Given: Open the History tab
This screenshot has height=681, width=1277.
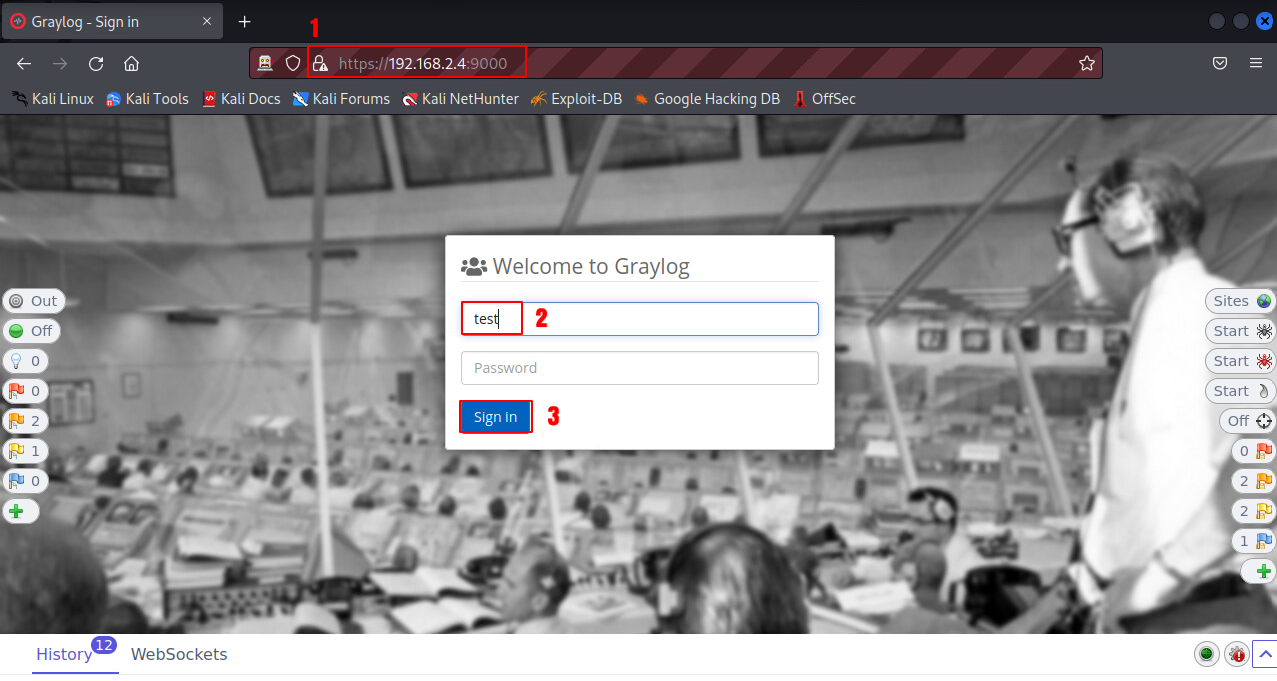Looking at the screenshot, I should [x=64, y=655].
